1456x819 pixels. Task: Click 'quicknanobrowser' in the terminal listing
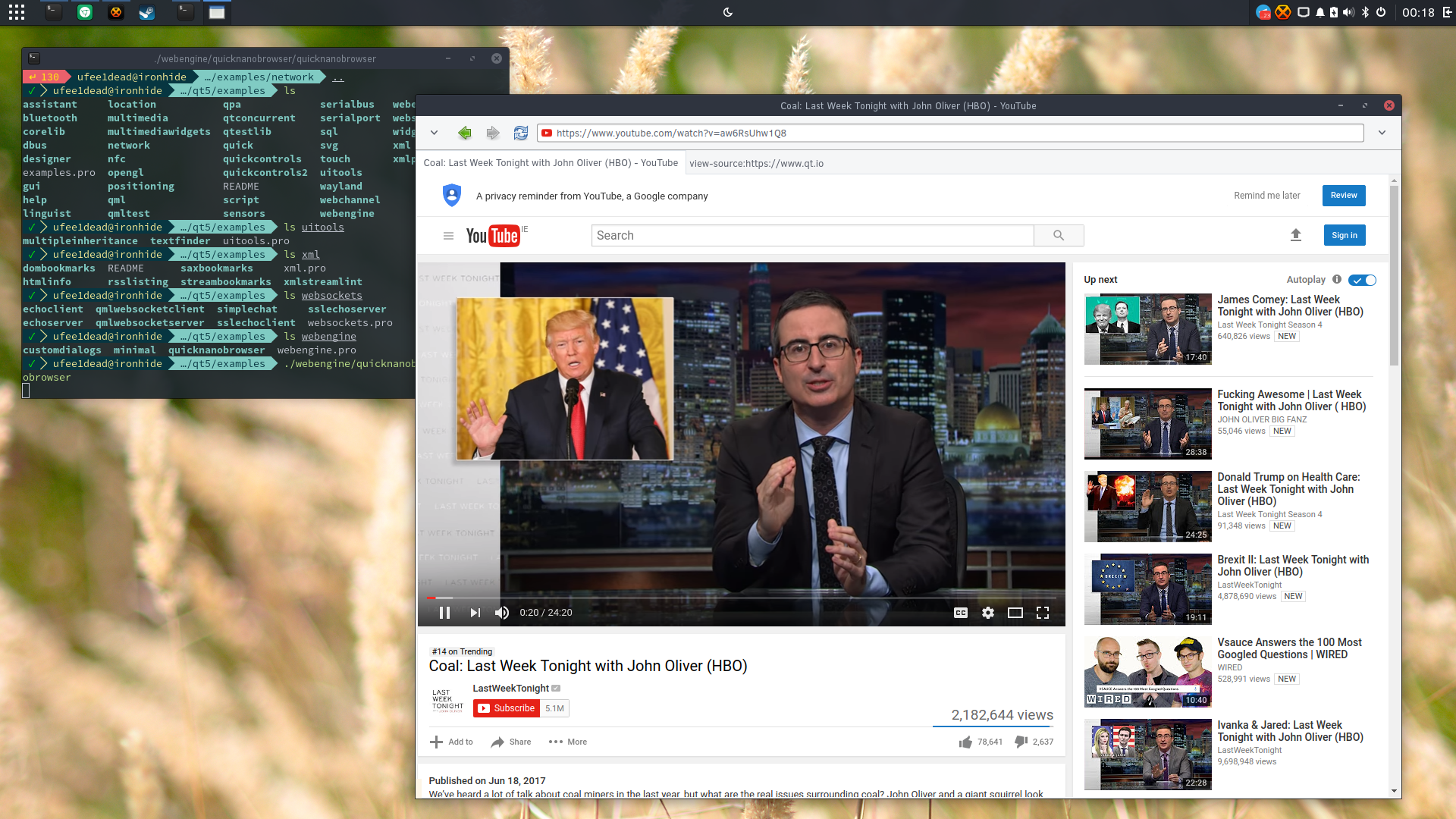tap(216, 350)
